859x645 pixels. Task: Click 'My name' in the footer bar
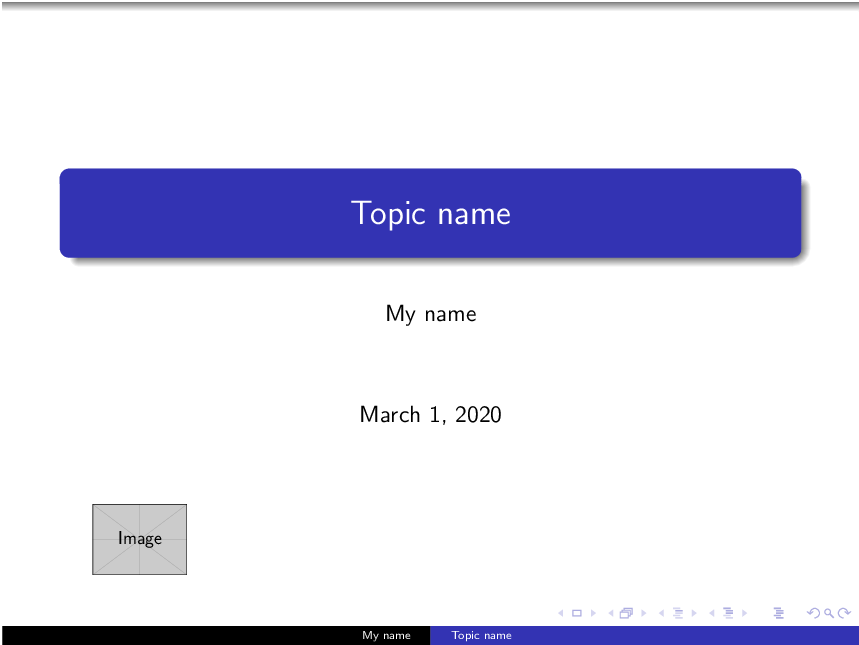point(386,635)
